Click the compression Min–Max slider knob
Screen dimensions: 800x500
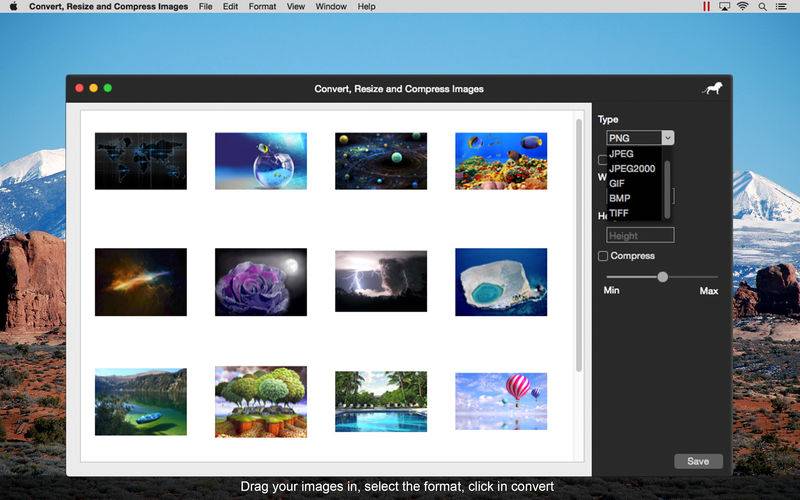point(662,277)
